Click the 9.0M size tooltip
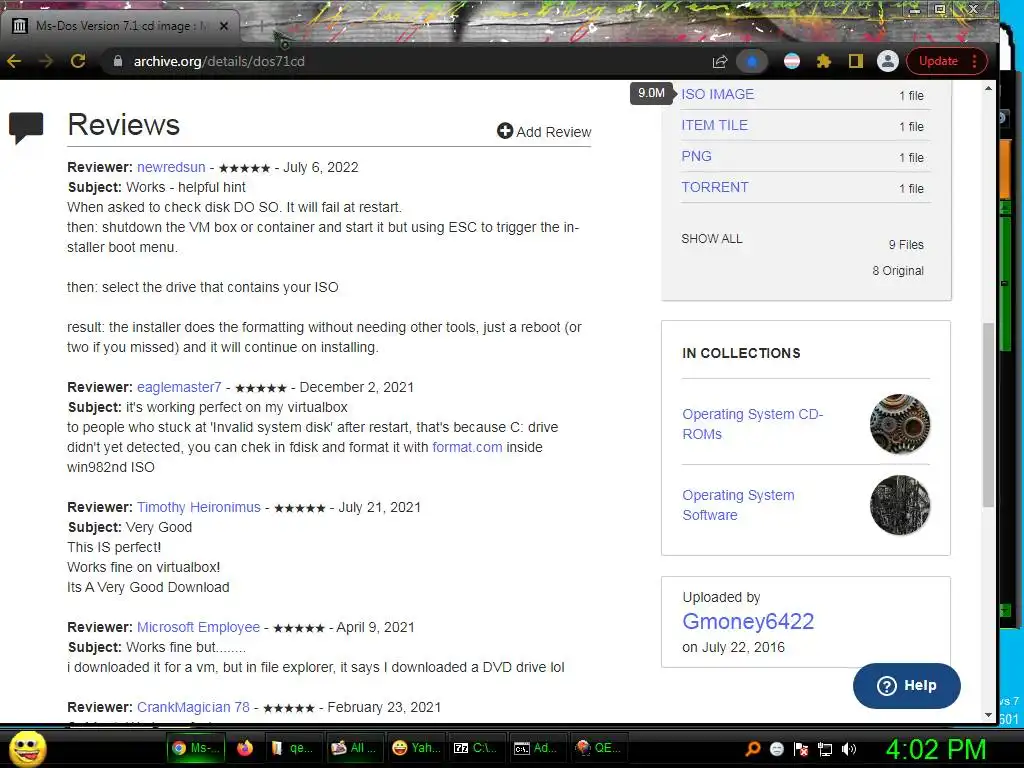The height and width of the screenshot is (768, 1024). click(x=652, y=93)
